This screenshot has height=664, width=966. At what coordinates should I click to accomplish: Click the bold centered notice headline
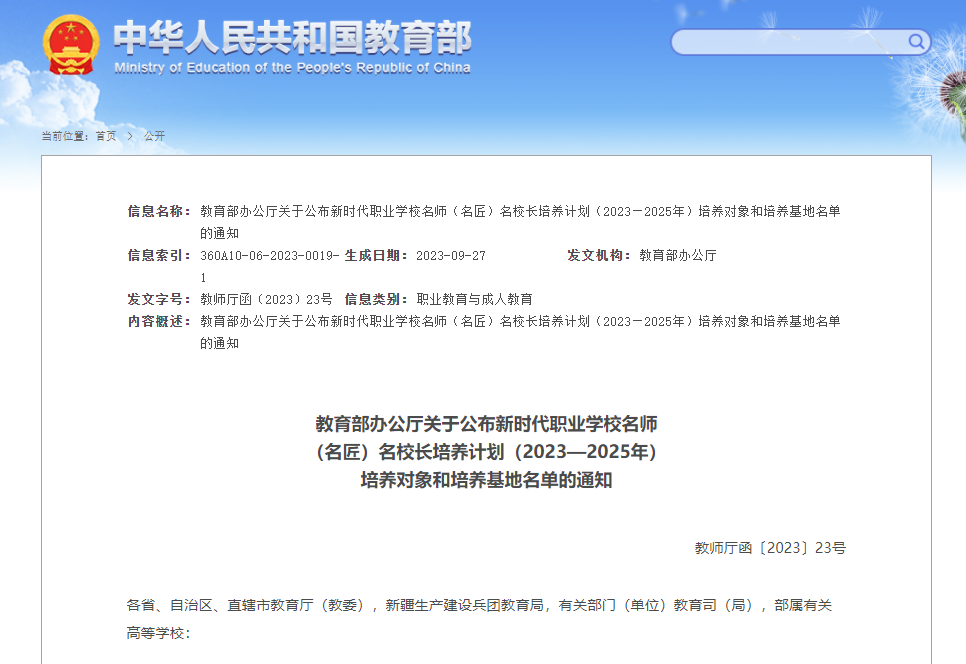[x=486, y=452]
